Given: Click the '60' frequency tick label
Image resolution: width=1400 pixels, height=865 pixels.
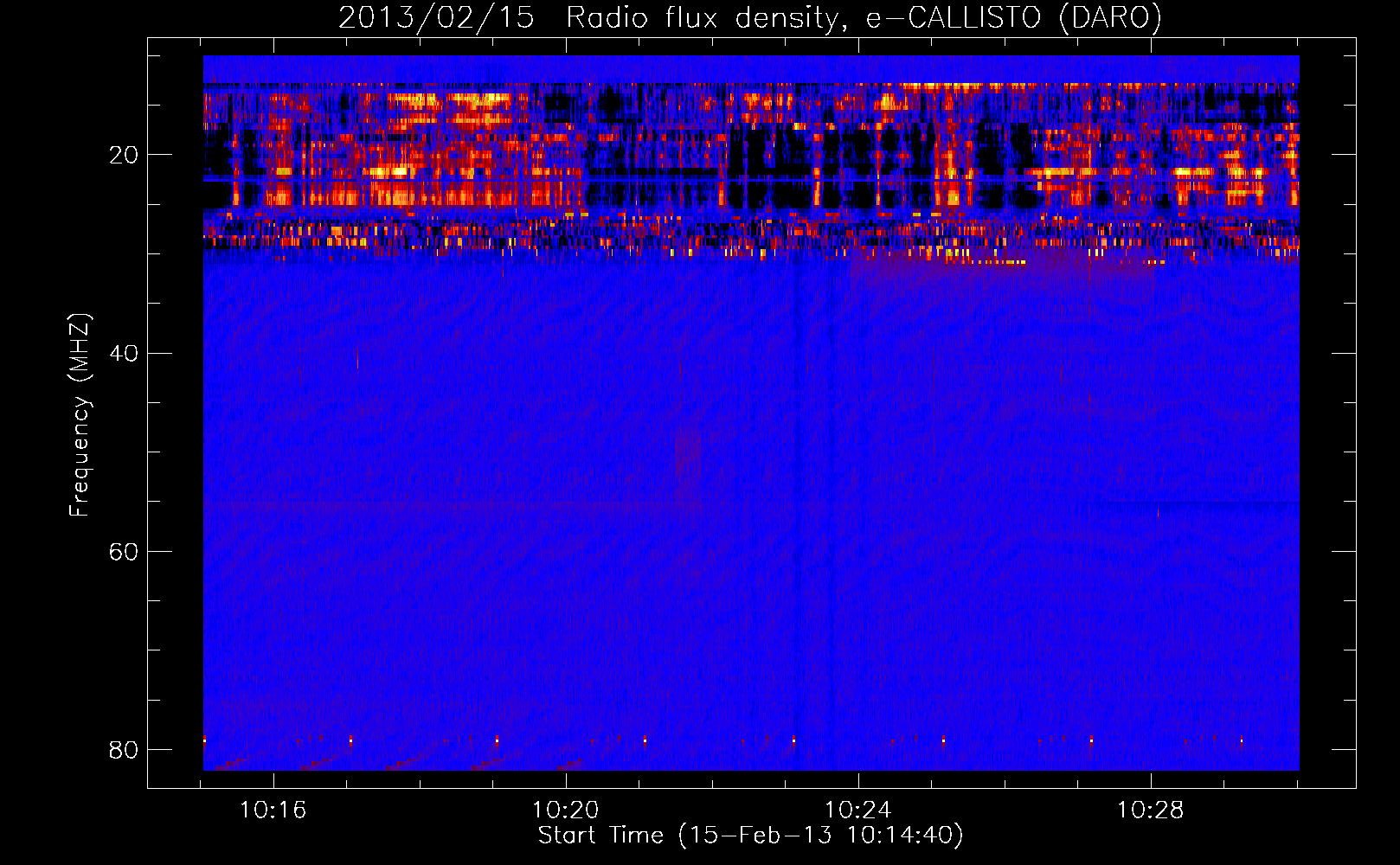Looking at the screenshot, I should coord(124,552).
